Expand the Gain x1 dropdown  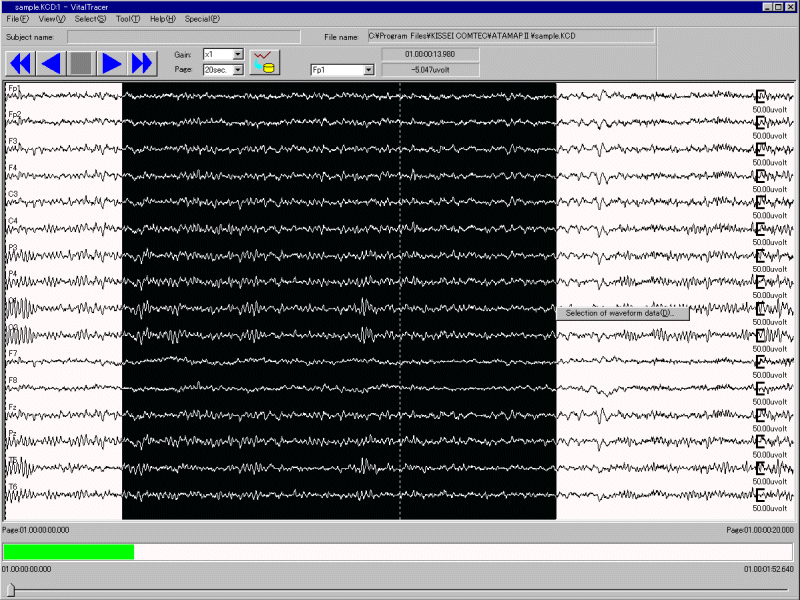point(238,54)
